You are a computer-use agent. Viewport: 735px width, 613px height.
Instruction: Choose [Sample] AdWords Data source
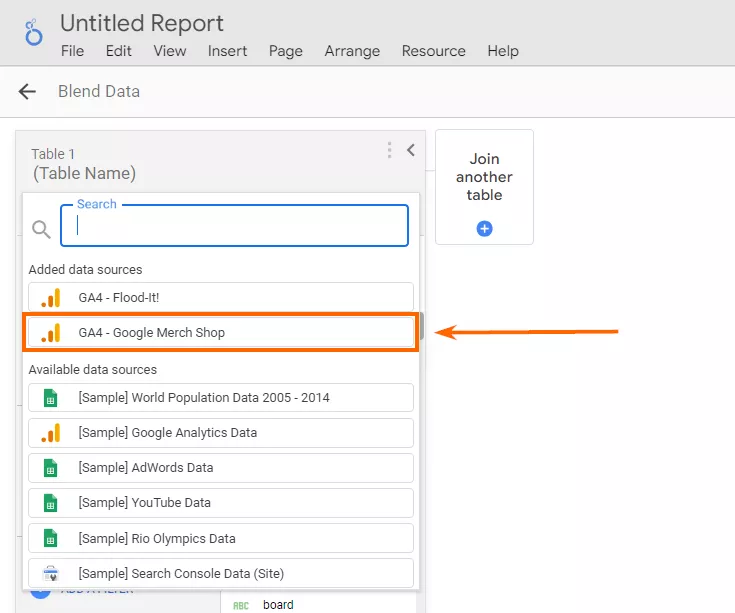(x=221, y=468)
